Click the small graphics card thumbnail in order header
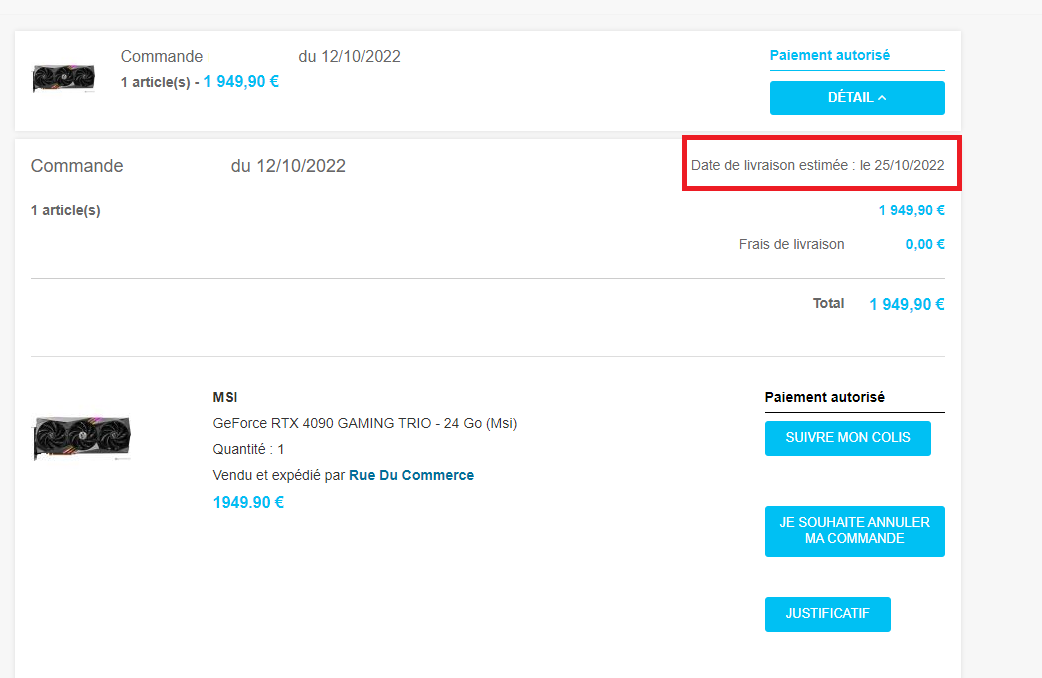This screenshot has width=1042, height=678. point(64,78)
